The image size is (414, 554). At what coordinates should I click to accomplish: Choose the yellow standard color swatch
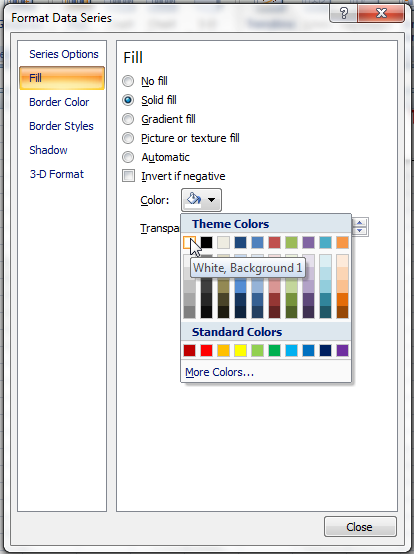(x=241, y=350)
